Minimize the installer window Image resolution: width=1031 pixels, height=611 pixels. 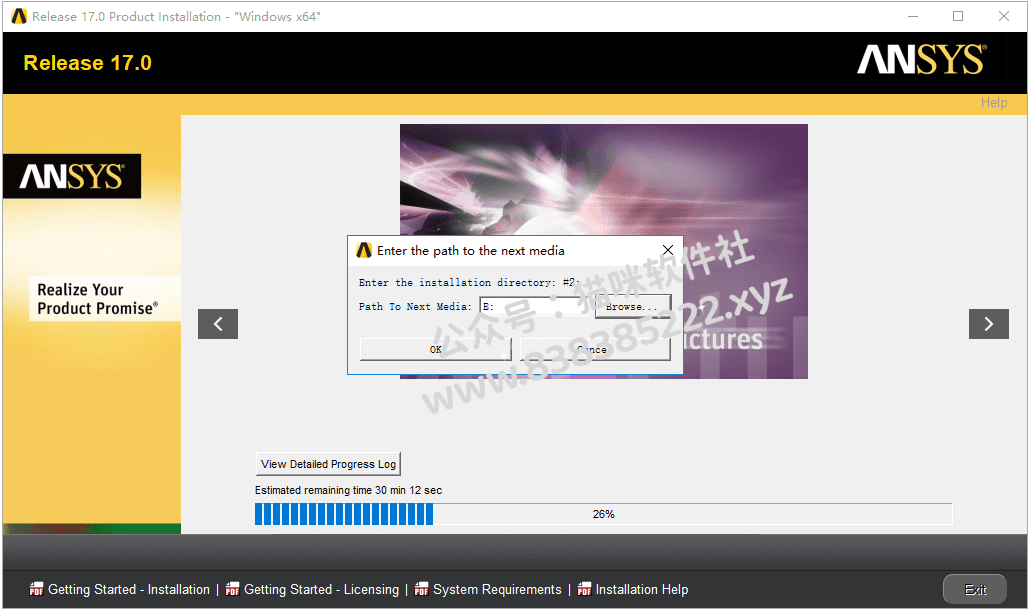913,16
